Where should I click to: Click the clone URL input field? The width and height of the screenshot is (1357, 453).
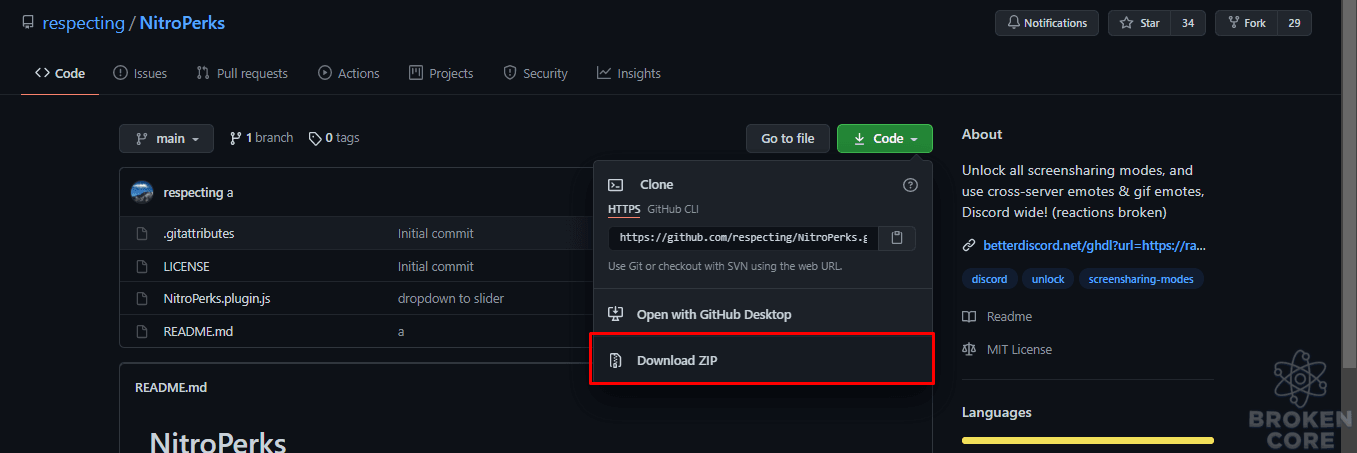tap(743, 238)
